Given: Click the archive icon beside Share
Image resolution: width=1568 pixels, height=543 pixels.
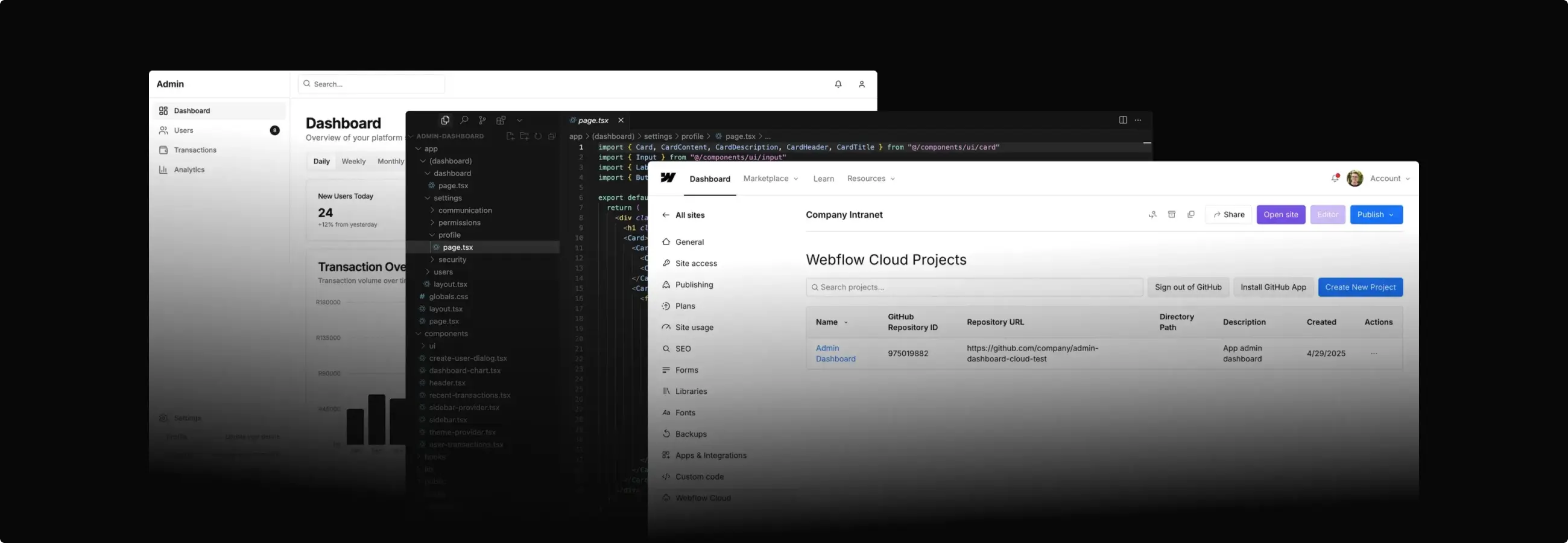Looking at the screenshot, I should 1172,214.
